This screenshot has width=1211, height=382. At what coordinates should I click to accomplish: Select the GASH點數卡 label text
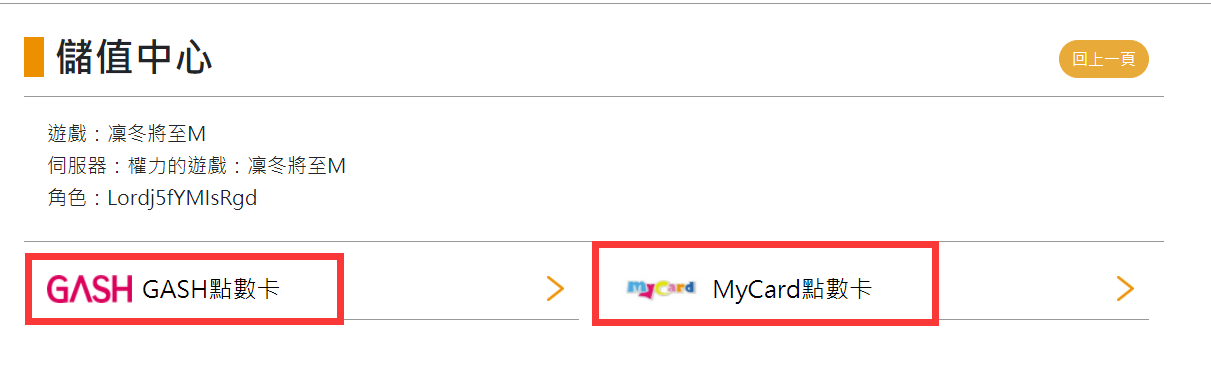click(x=211, y=290)
